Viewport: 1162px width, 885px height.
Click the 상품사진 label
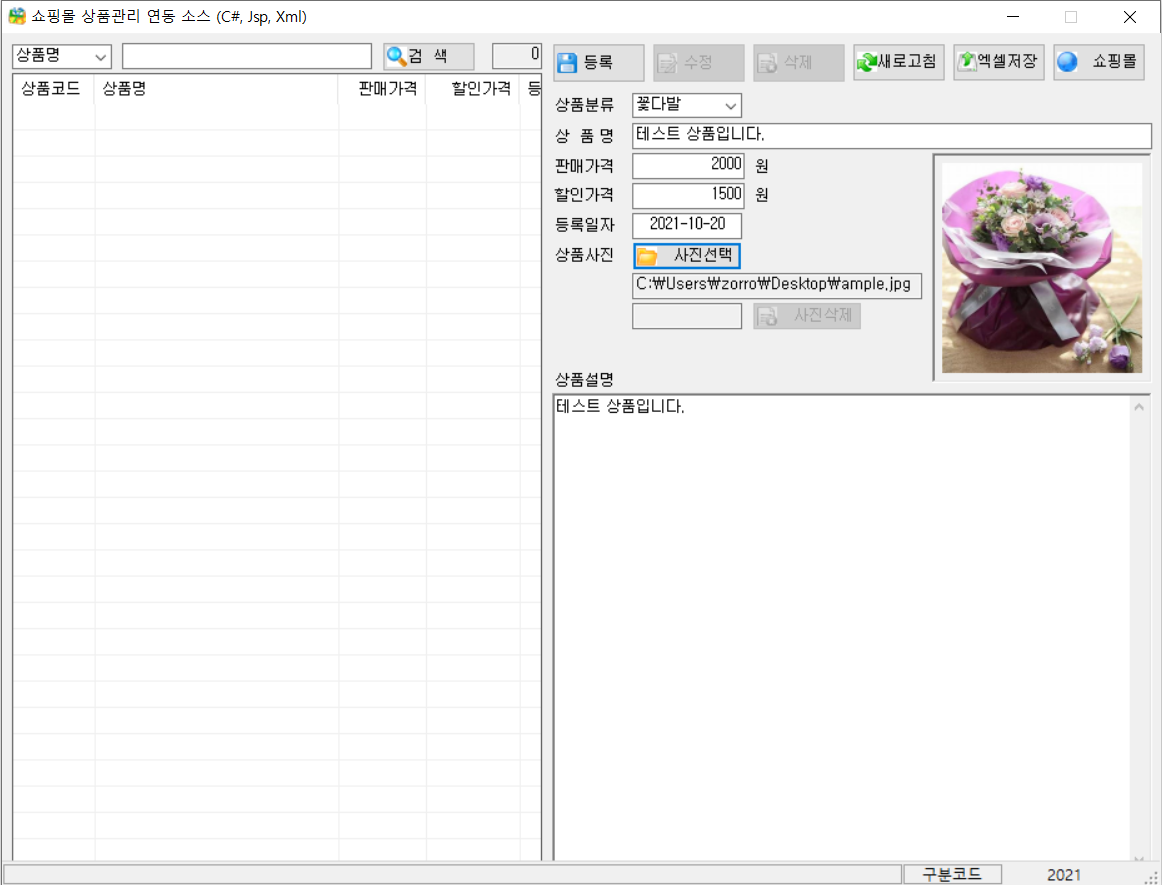(584, 255)
